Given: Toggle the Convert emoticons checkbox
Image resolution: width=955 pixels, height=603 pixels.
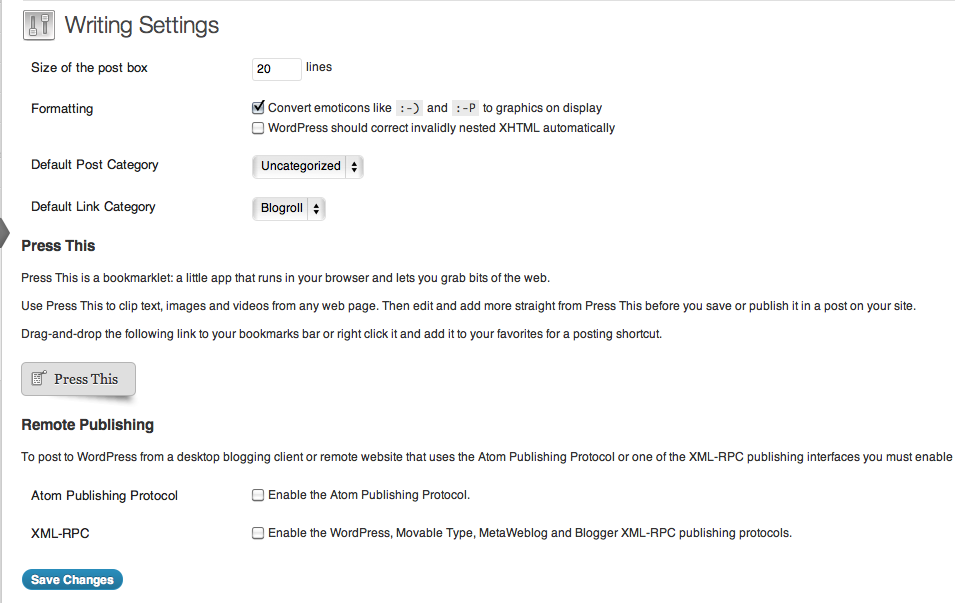Looking at the screenshot, I should point(258,108).
